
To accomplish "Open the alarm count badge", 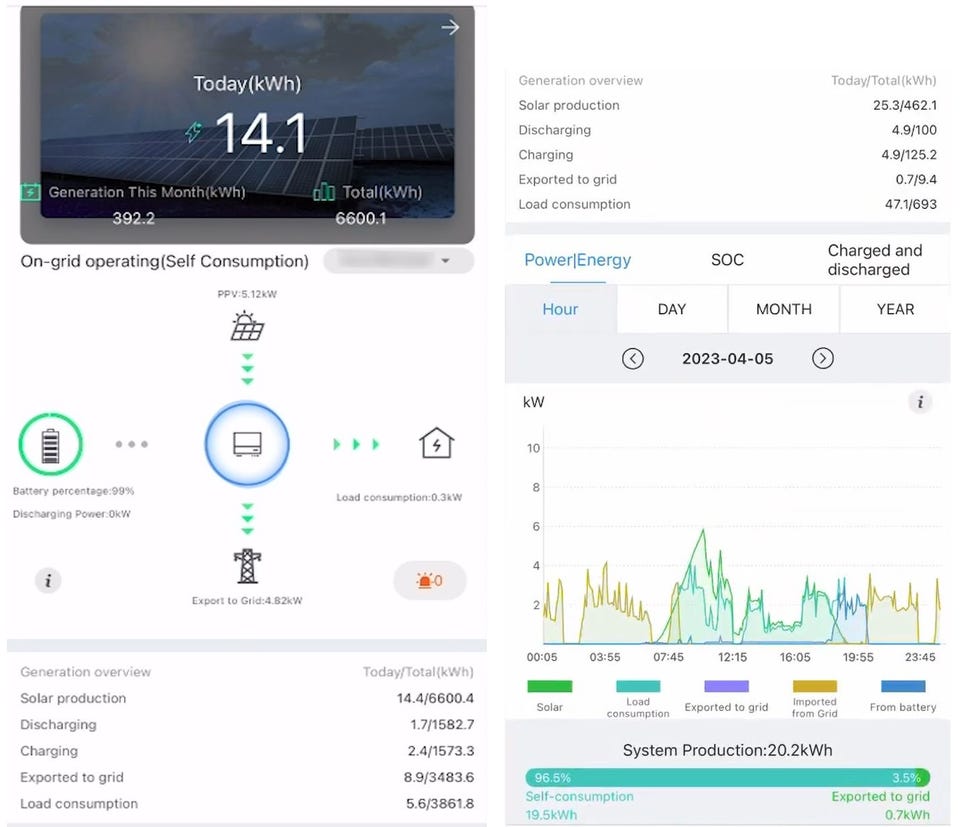I will [x=430, y=580].
